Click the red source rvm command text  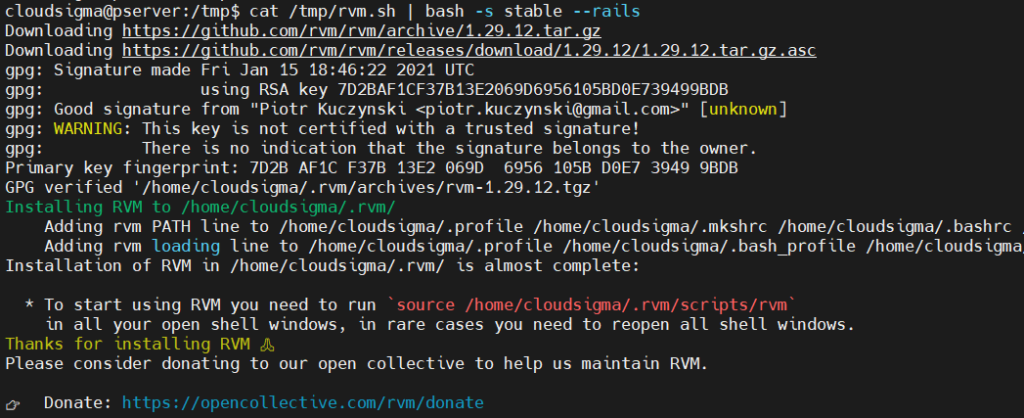click(593, 305)
